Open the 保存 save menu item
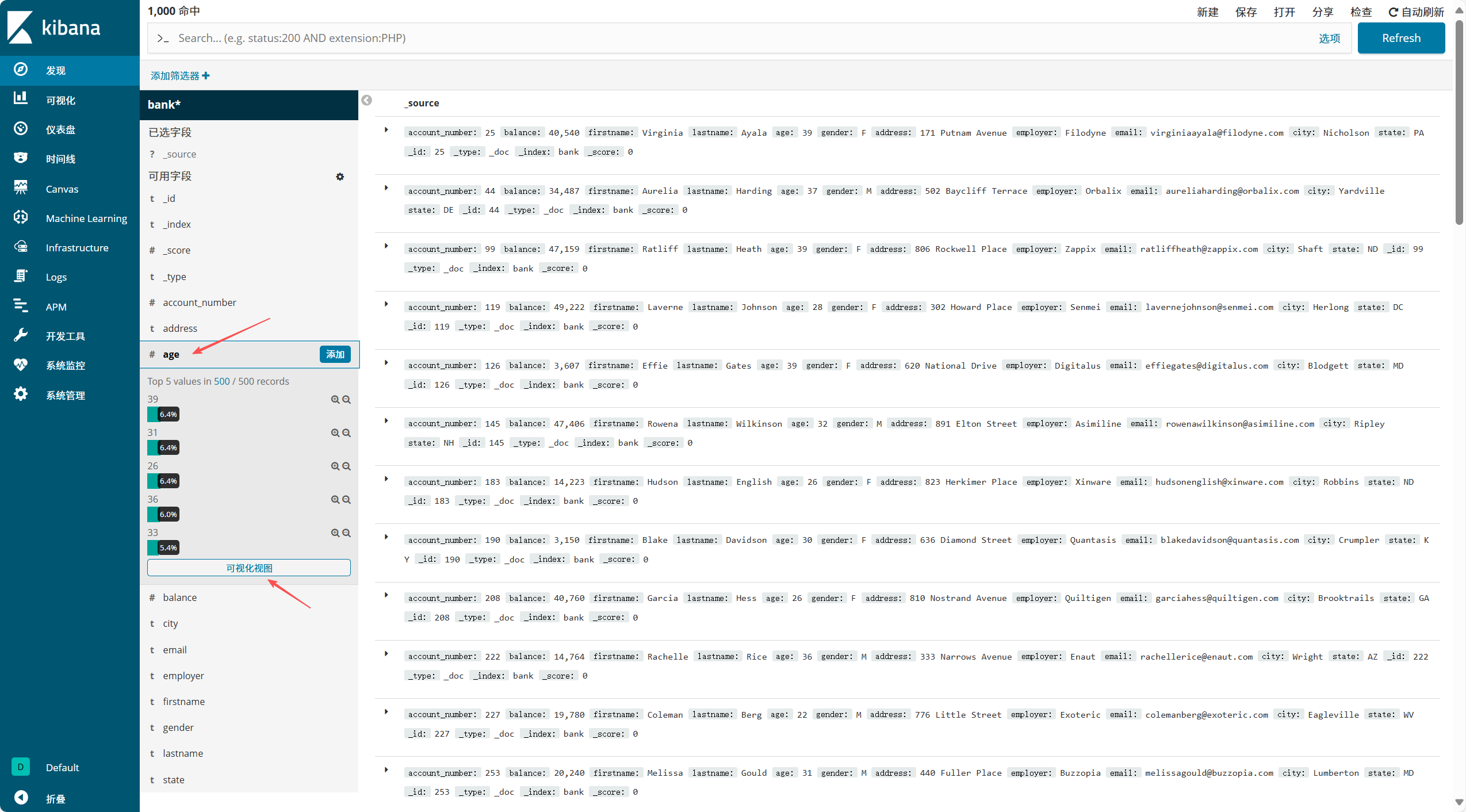The width and height of the screenshot is (1466, 812). pyautogui.click(x=1246, y=12)
